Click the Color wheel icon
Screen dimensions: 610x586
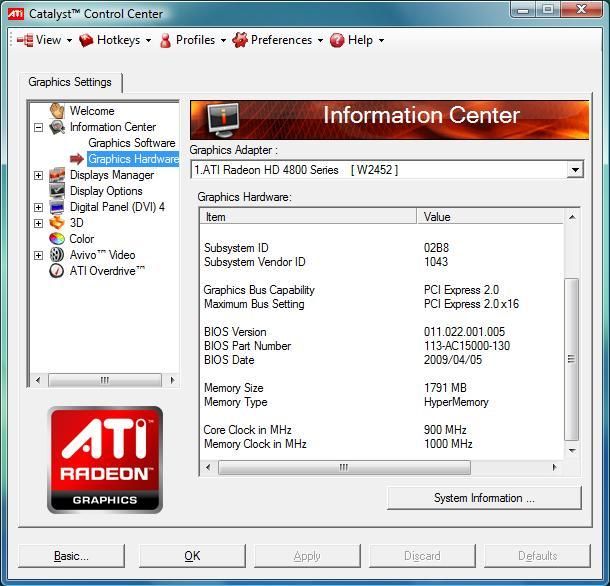pyautogui.click(x=57, y=239)
